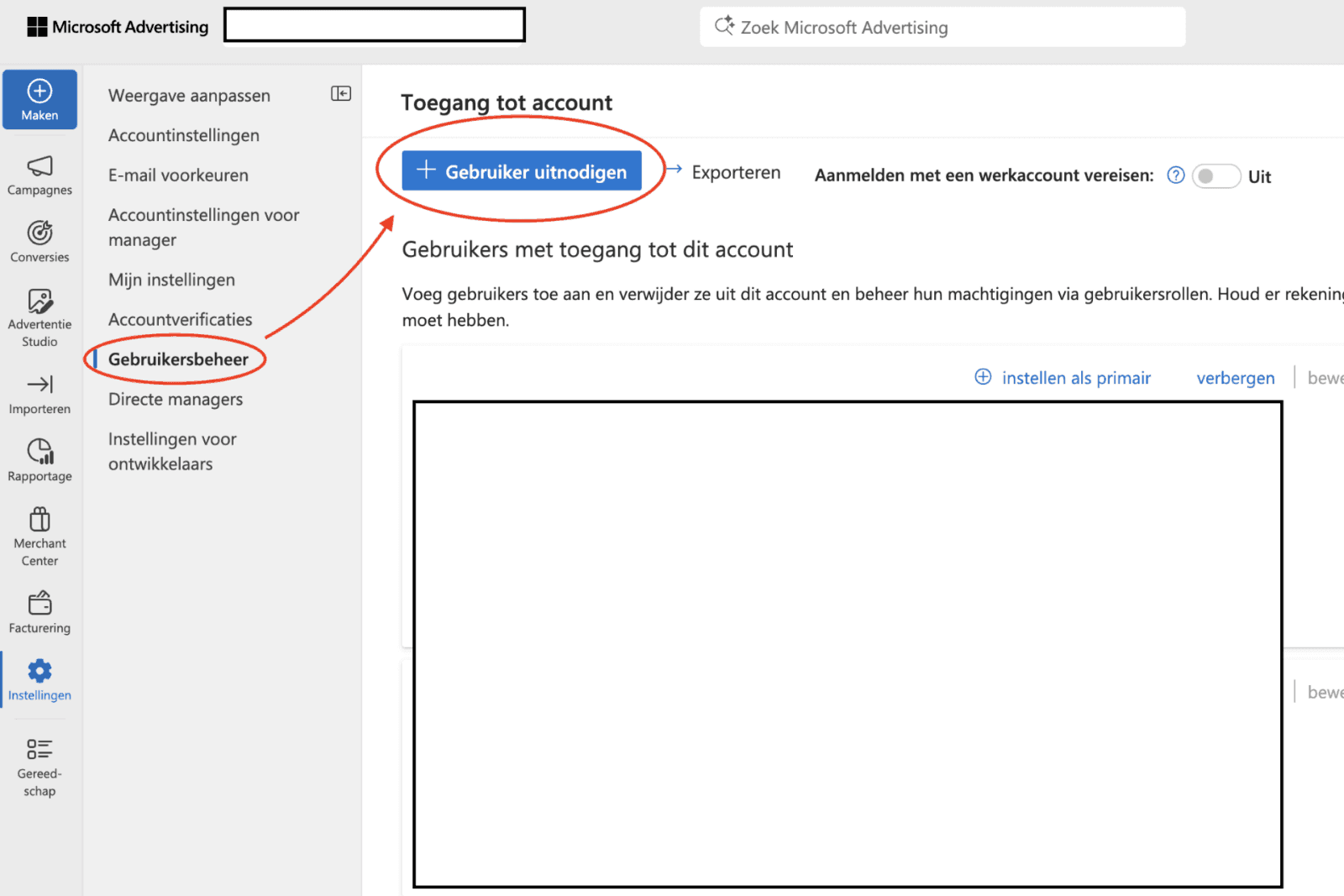Click the verbergen link

(x=1236, y=378)
